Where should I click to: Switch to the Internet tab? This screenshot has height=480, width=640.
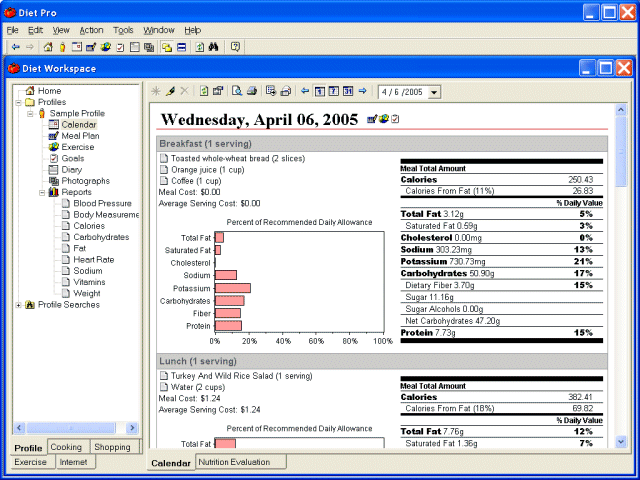click(x=74, y=462)
